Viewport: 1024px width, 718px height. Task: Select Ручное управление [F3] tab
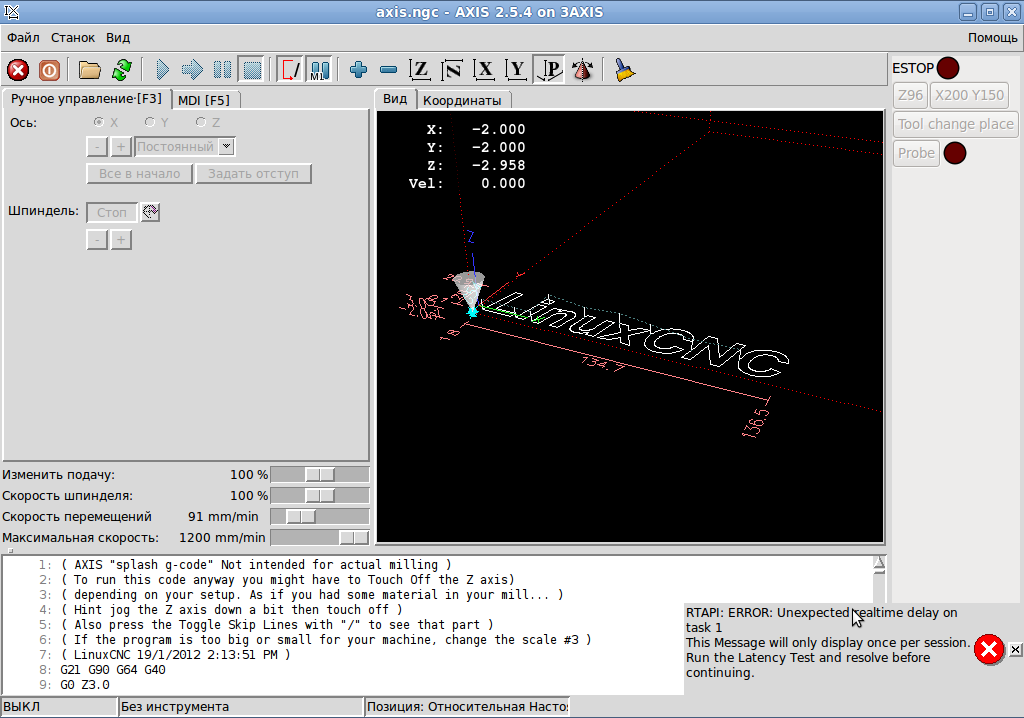tap(86, 99)
